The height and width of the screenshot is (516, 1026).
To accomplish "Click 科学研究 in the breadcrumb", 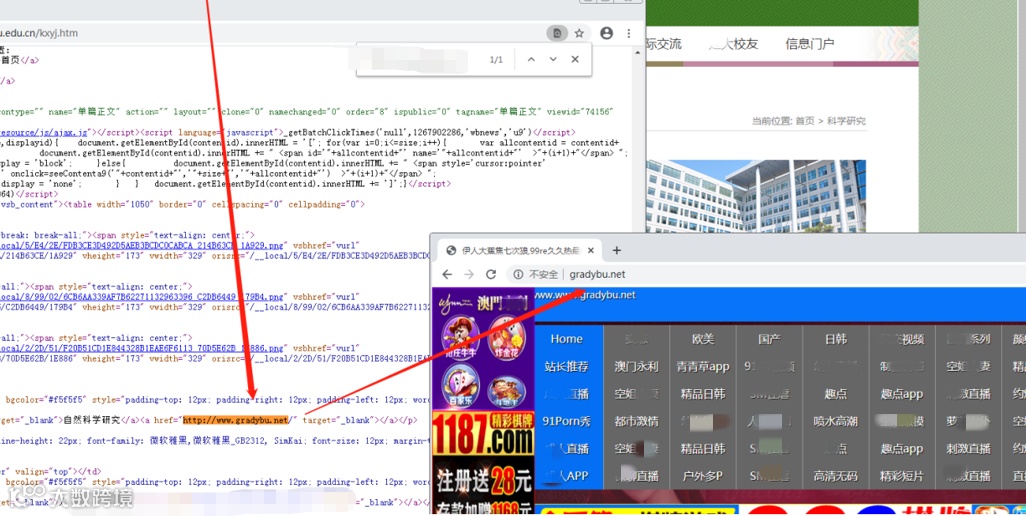I will [846, 121].
